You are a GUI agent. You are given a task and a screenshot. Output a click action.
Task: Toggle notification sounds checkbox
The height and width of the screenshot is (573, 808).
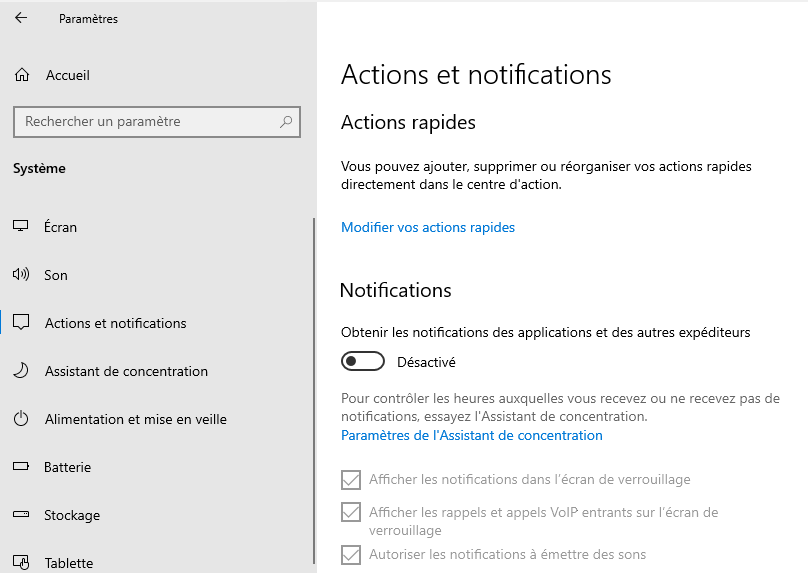[x=351, y=554]
